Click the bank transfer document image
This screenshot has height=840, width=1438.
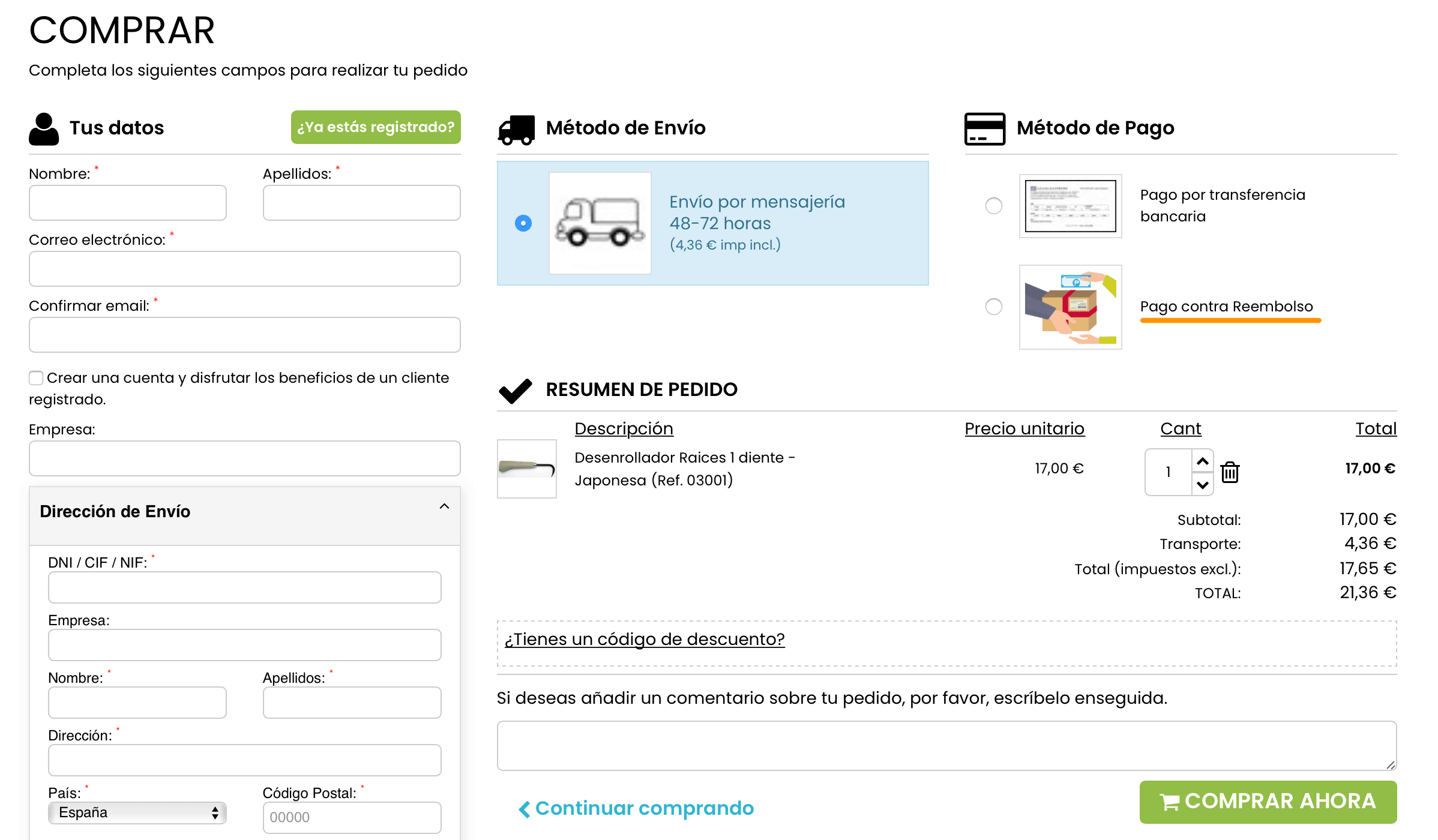(1070, 206)
